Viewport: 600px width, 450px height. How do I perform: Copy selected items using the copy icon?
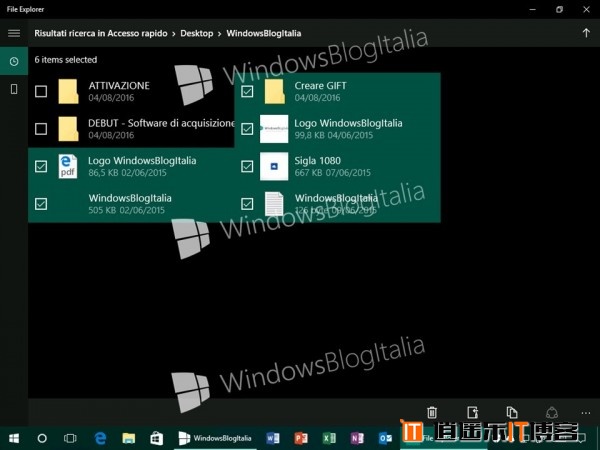pos(512,412)
